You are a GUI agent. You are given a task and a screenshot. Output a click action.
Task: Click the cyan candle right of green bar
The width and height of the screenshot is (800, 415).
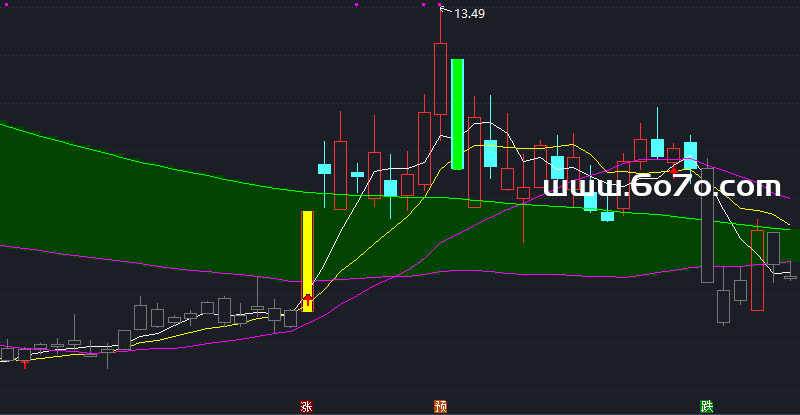tap(490, 153)
